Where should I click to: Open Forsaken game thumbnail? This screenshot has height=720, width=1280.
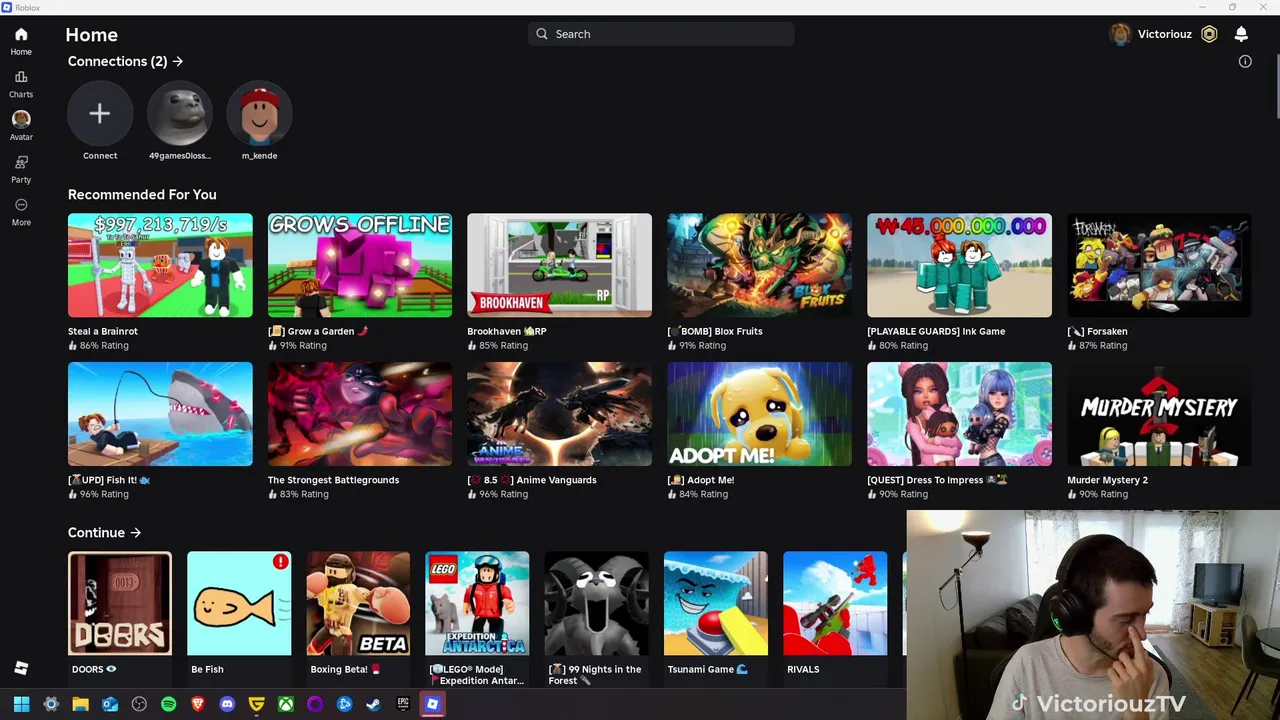pyautogui.click(x=1159, y=265)
